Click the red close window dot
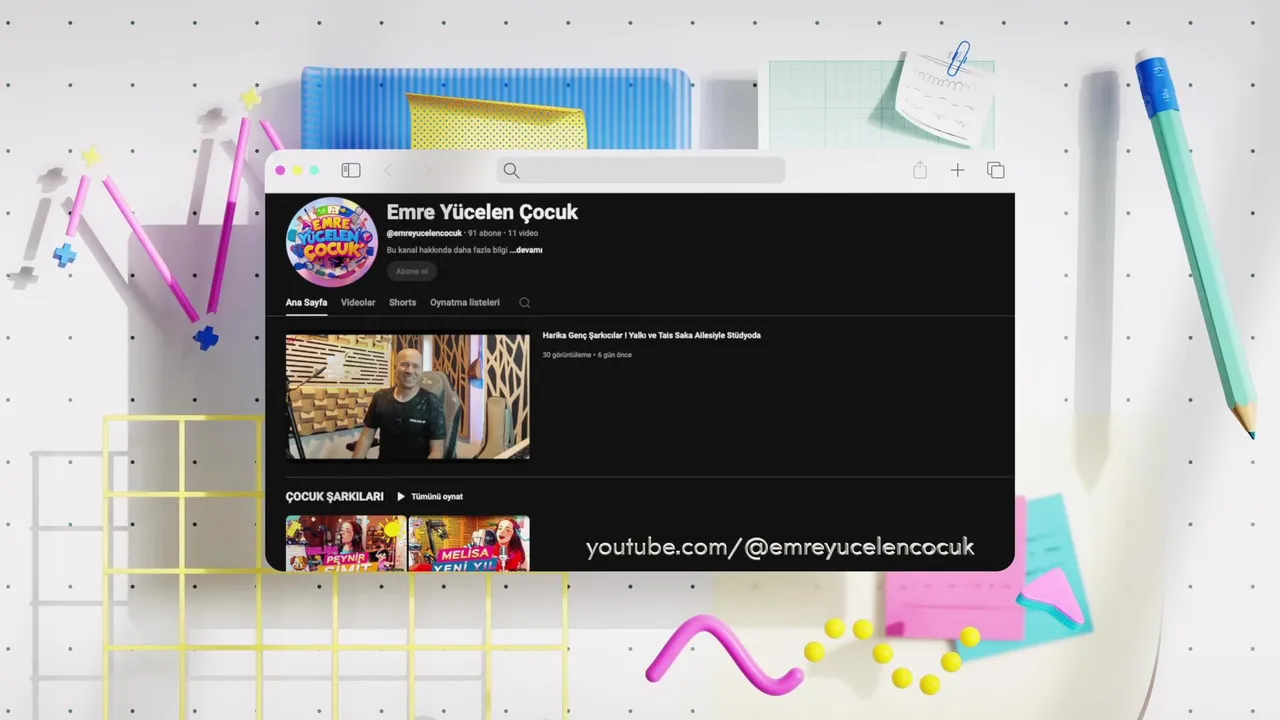The width and height of the screenshot is (1280, 720). click(x=280, y=170)
